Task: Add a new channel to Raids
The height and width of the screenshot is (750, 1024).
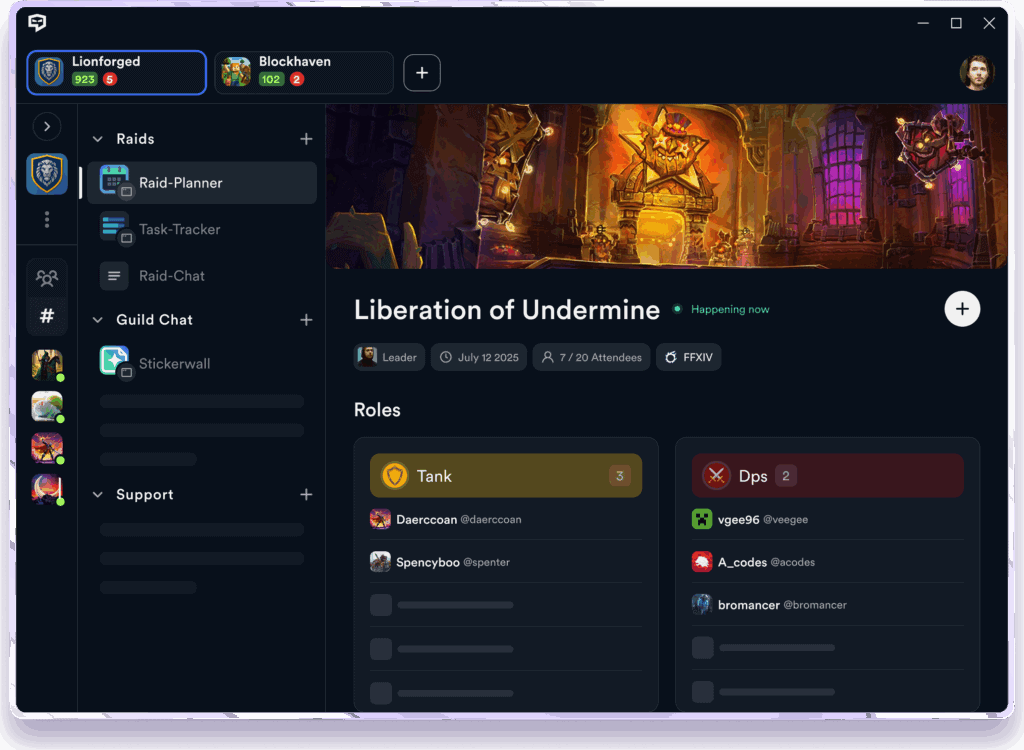Action: click(x=306, y=139)
